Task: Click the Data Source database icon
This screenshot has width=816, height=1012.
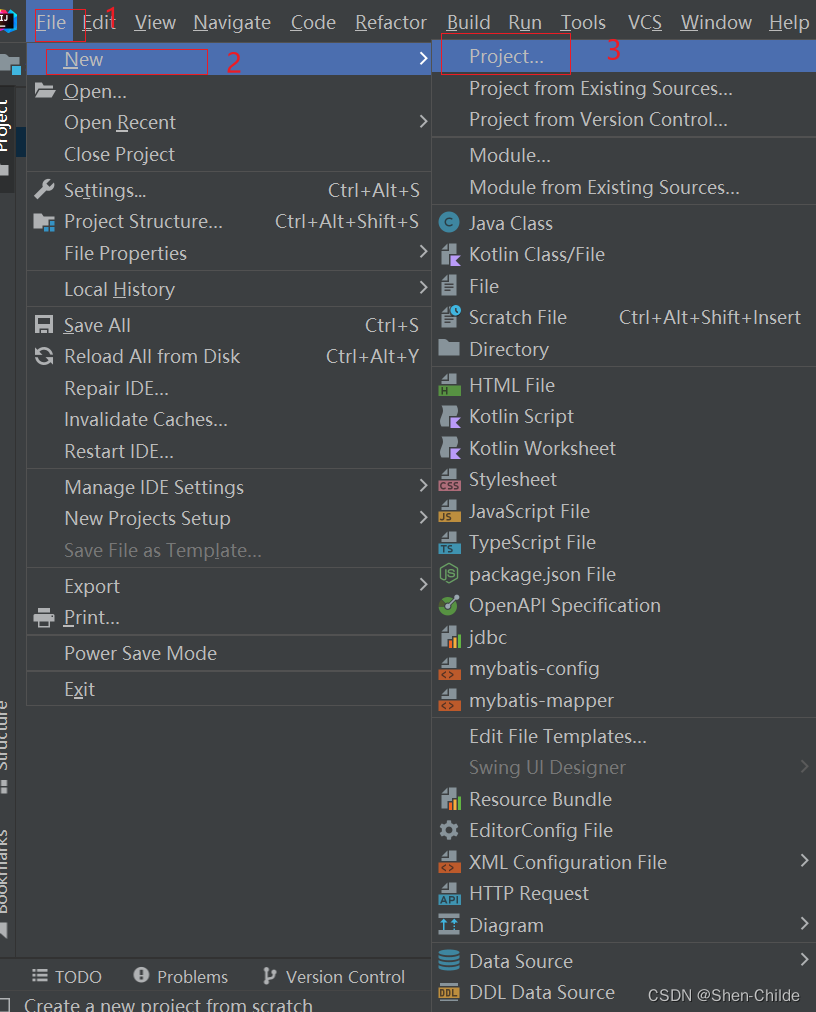Action: pos(449,961)
